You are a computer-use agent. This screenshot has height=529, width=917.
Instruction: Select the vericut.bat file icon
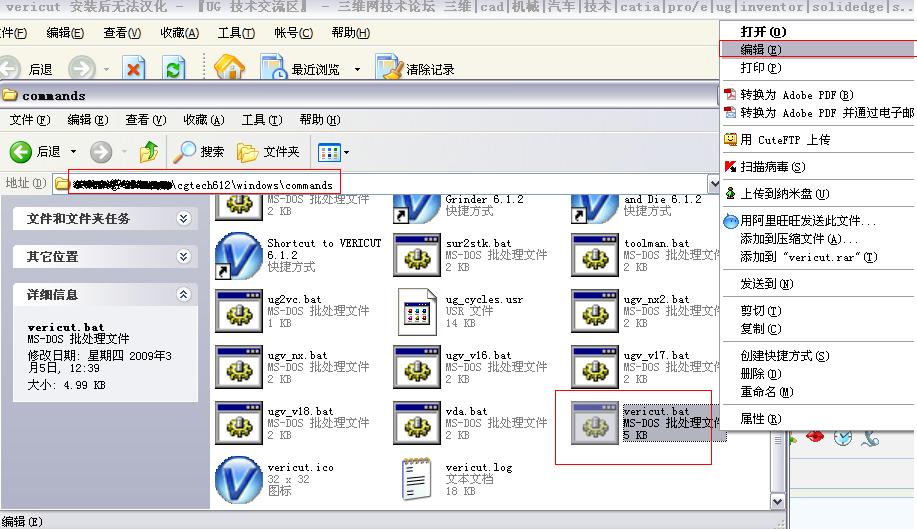coord(595,423)
